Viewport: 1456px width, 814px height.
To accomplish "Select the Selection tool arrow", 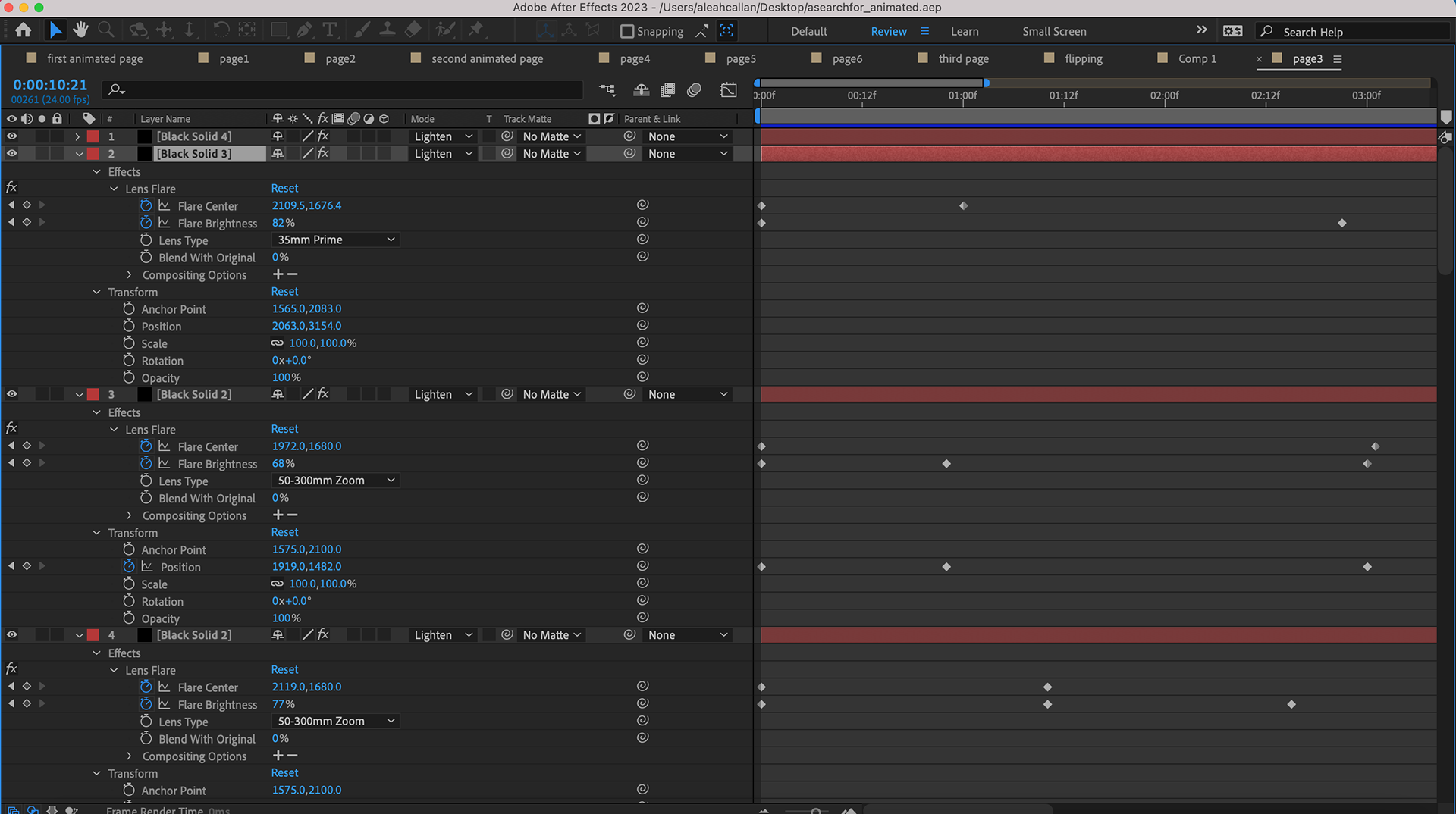I will coord(55,30).
